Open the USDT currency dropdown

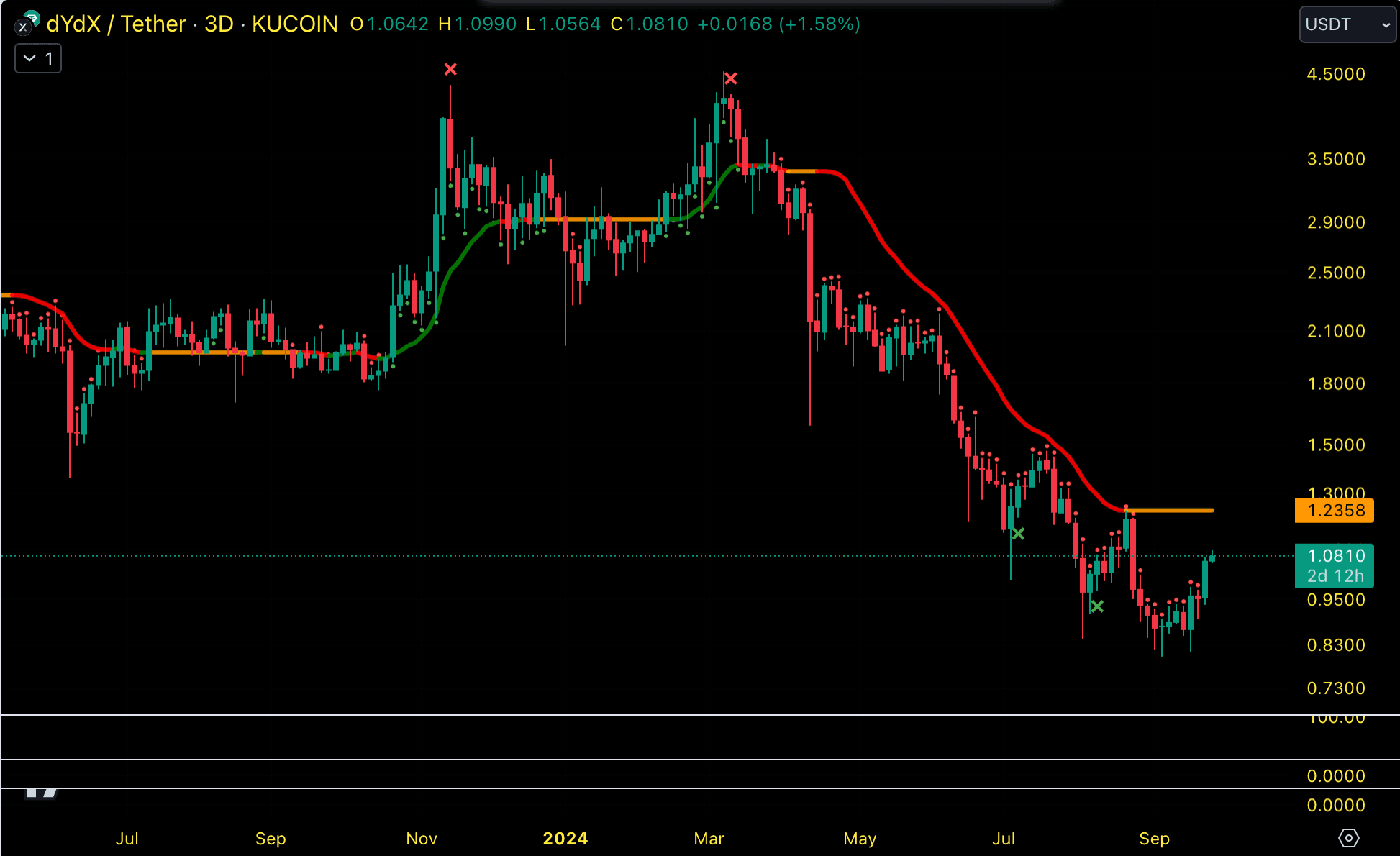coord(1347,24)
